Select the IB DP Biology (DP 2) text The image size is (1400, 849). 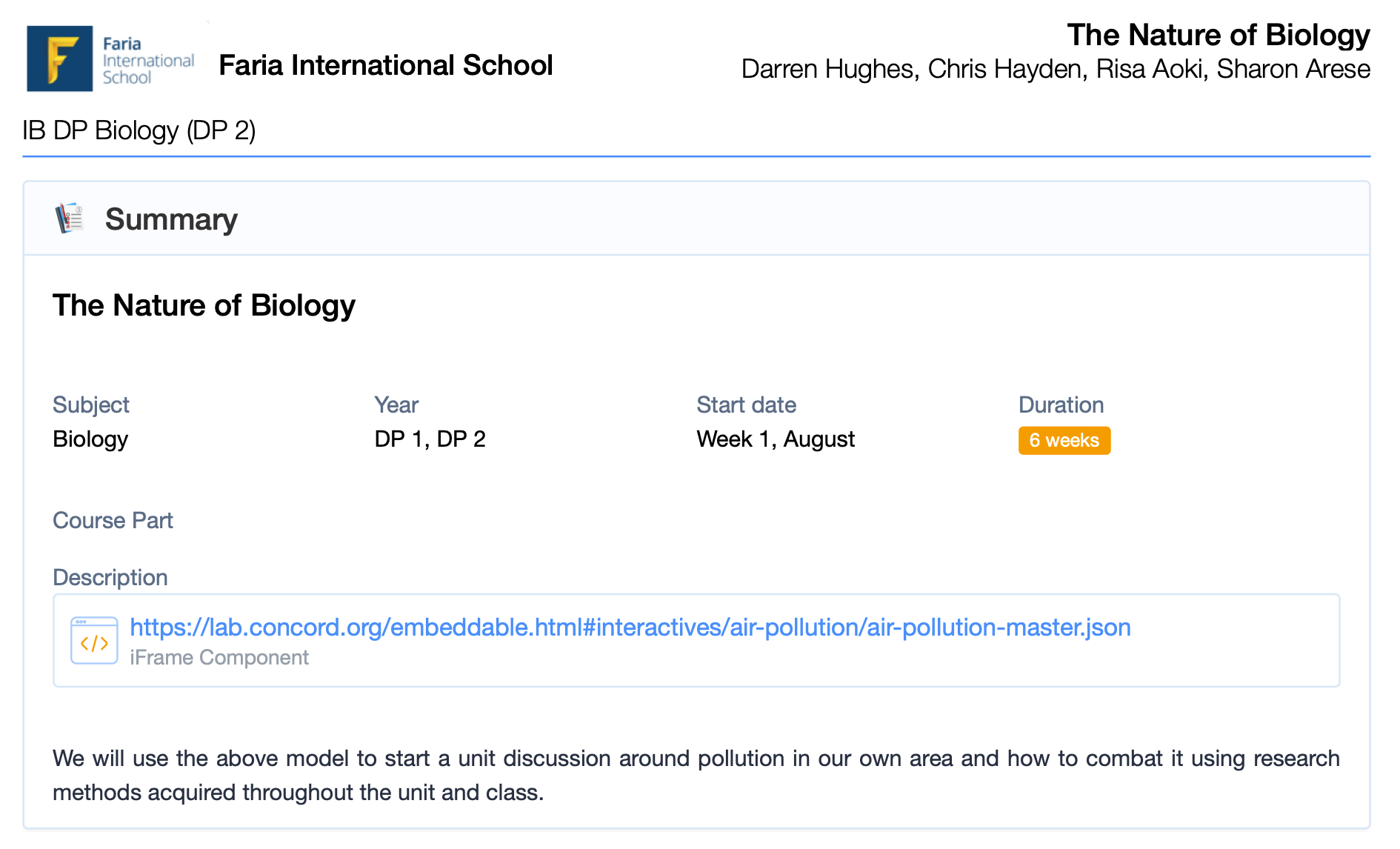pyautogui.click(x=139, y=130)
